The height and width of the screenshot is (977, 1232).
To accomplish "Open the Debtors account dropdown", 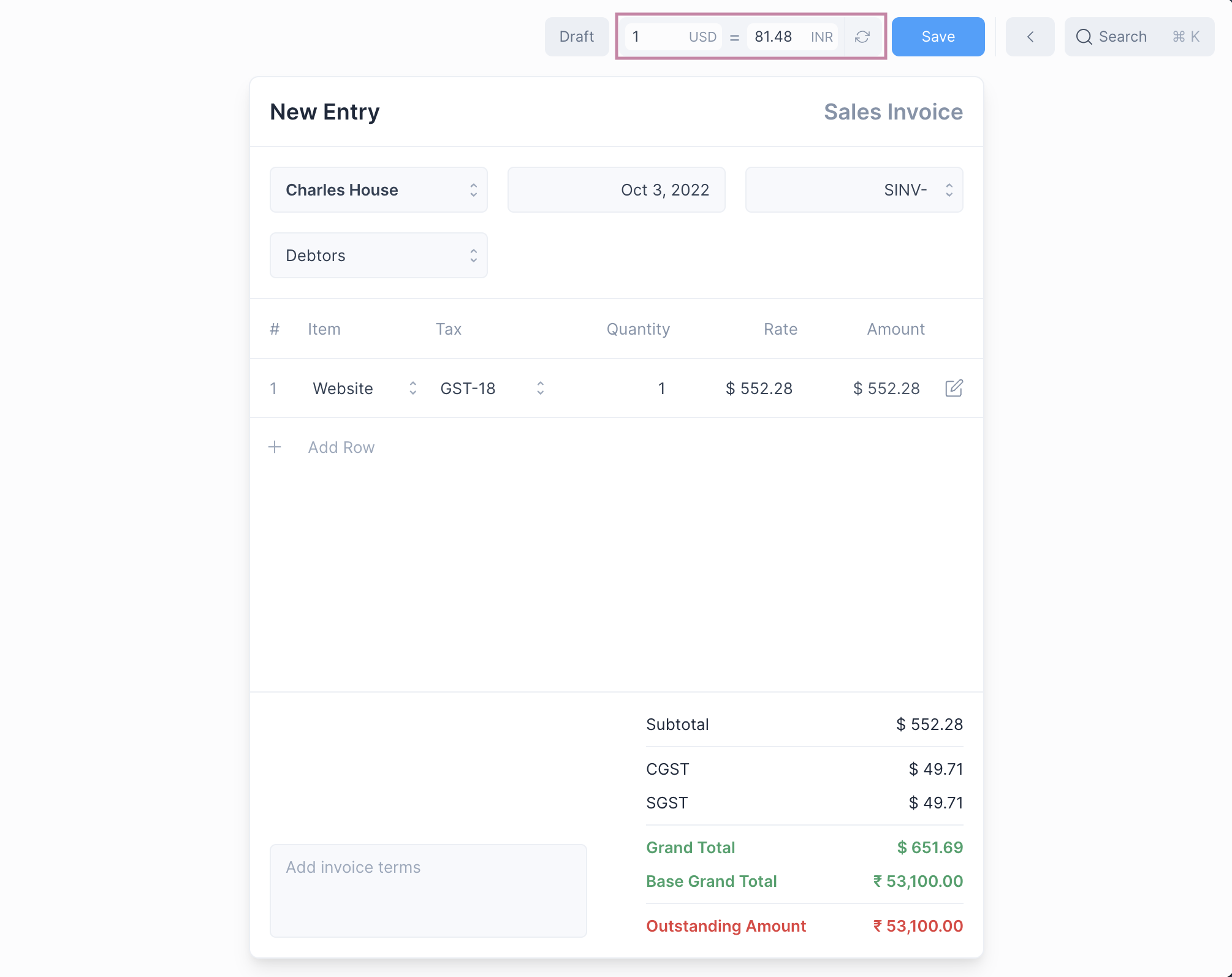I will click(378, 256).
